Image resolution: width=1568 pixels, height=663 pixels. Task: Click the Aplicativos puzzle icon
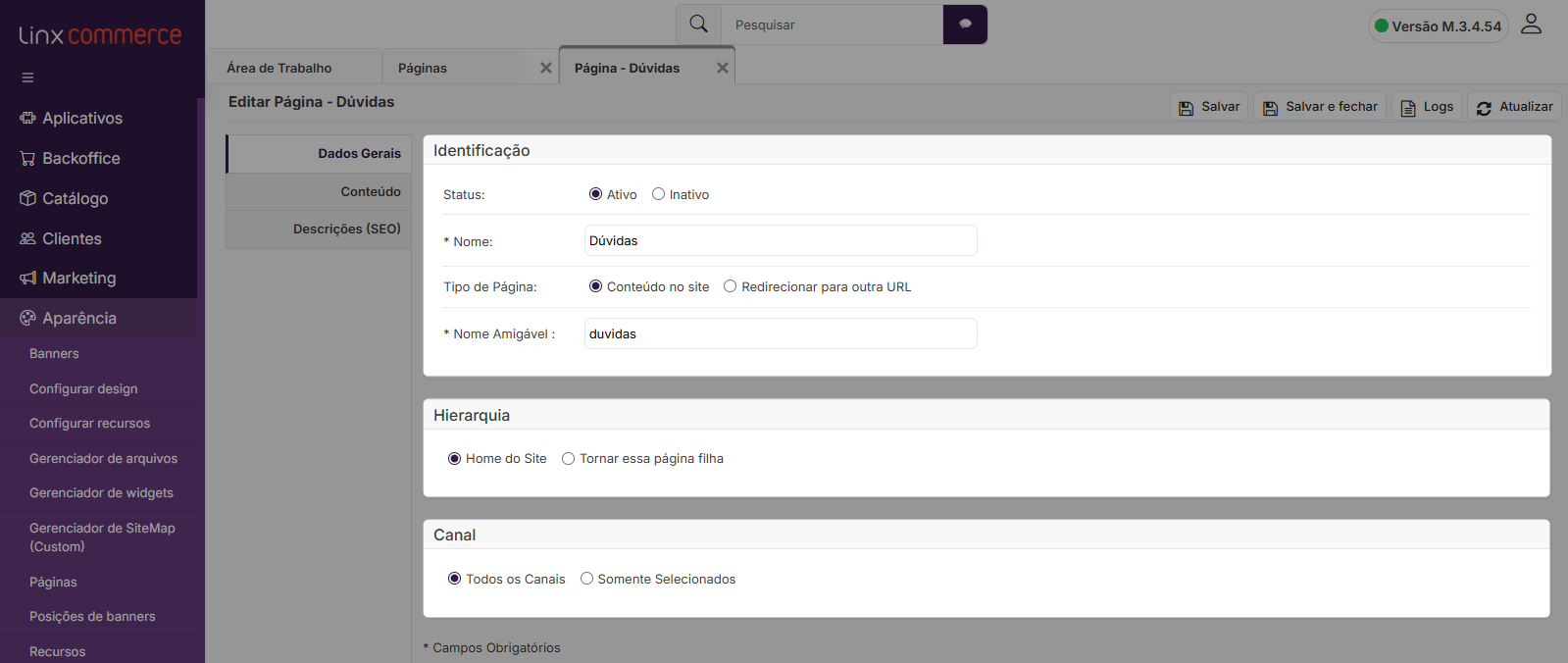27,118
